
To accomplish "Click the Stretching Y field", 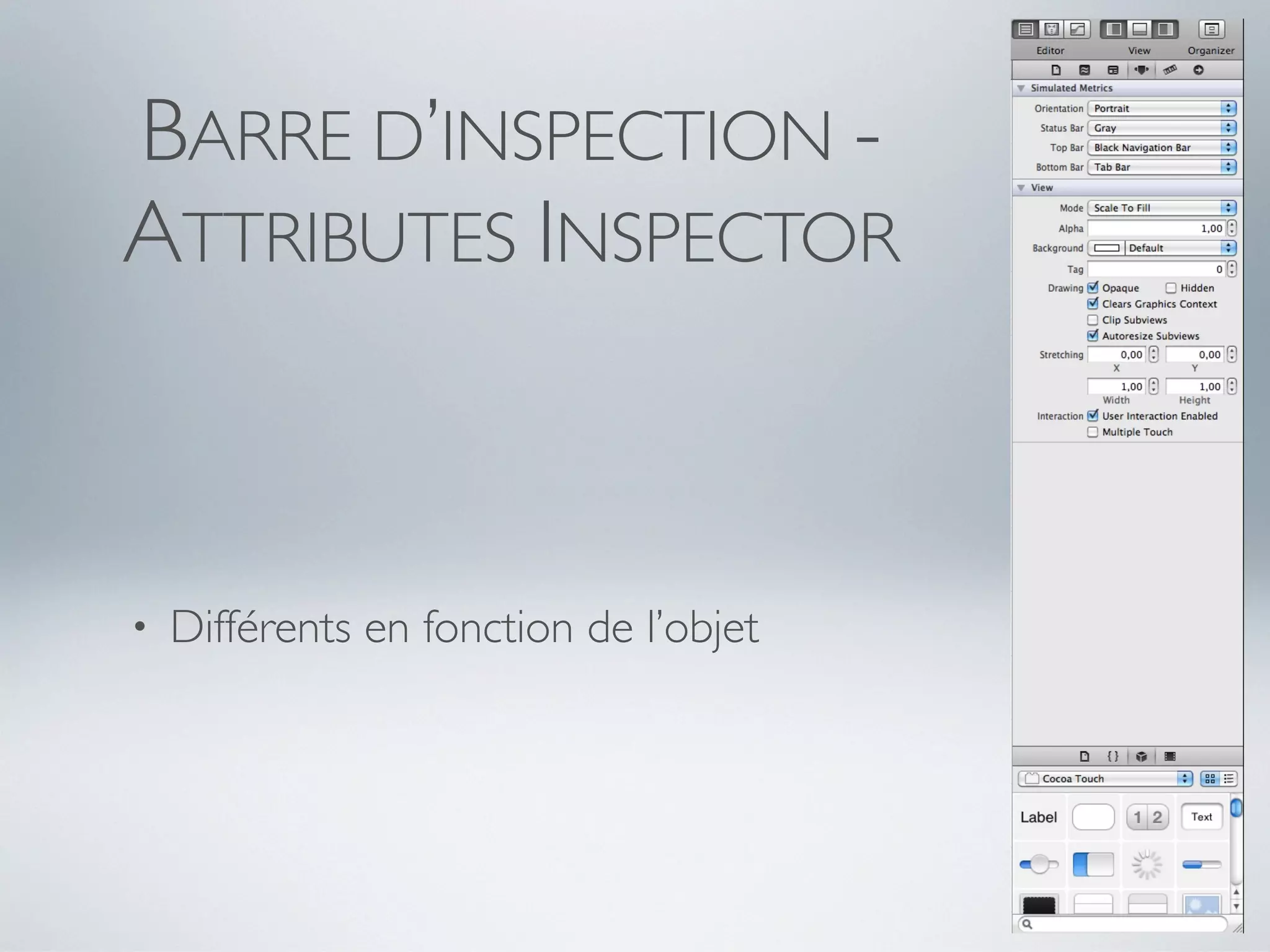I will click(x=1195, y=355).
